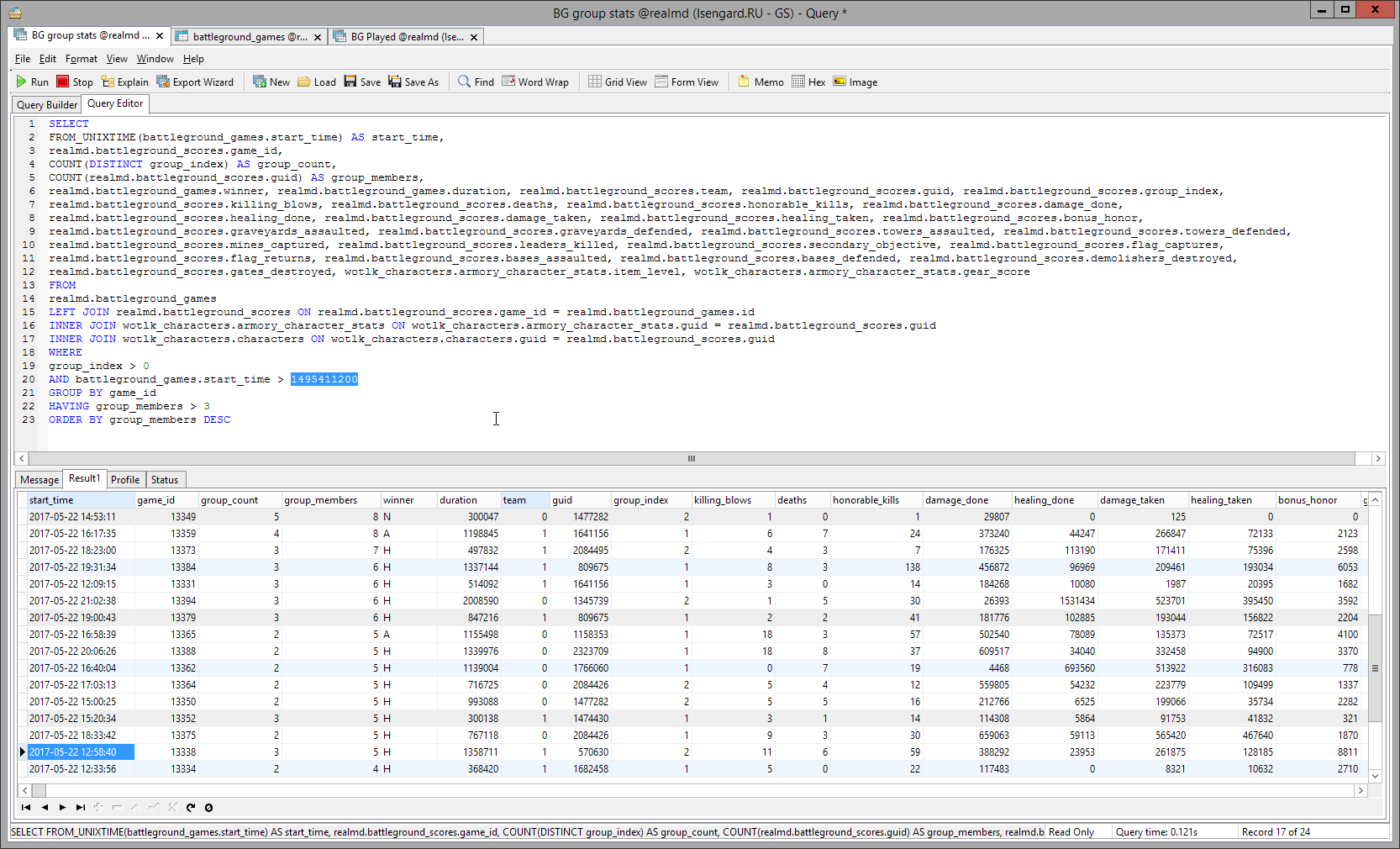Run the query with the green Run icon
This screenshot has height=849, width=1400.
click(x=32, y=82)
